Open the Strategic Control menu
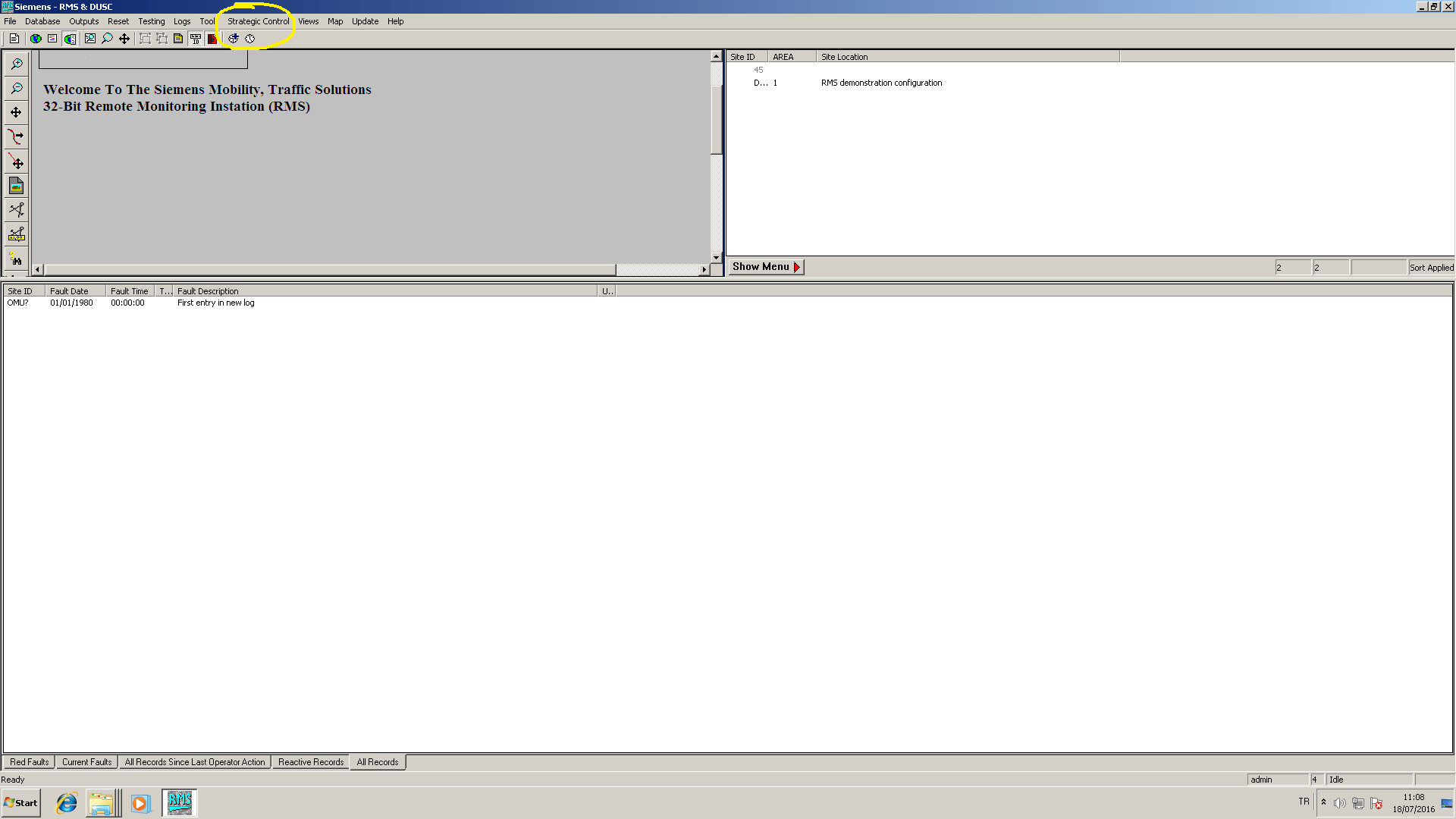 [257, 21]
